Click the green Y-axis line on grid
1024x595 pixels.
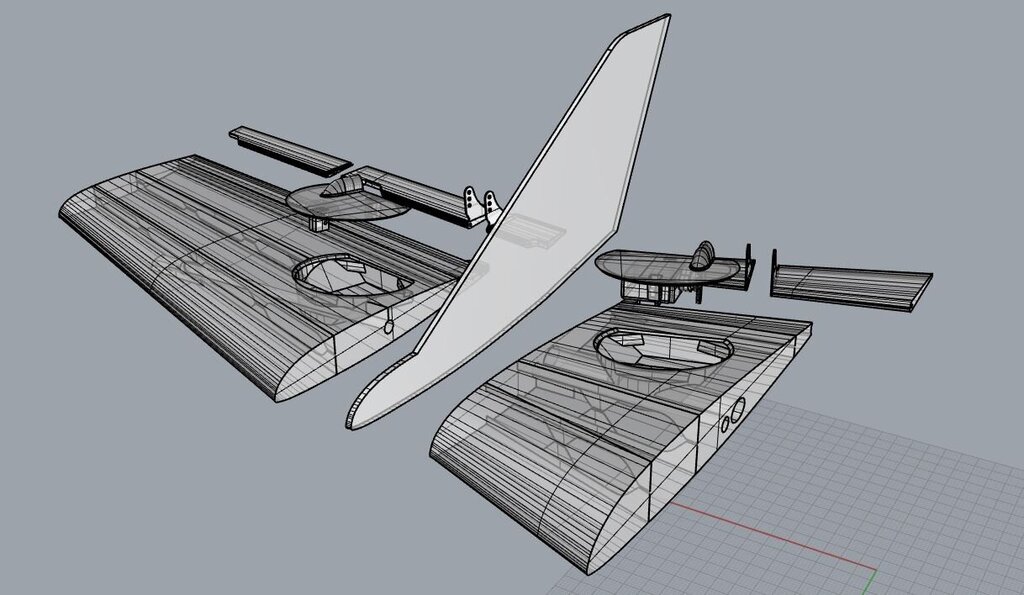point(874,586)
